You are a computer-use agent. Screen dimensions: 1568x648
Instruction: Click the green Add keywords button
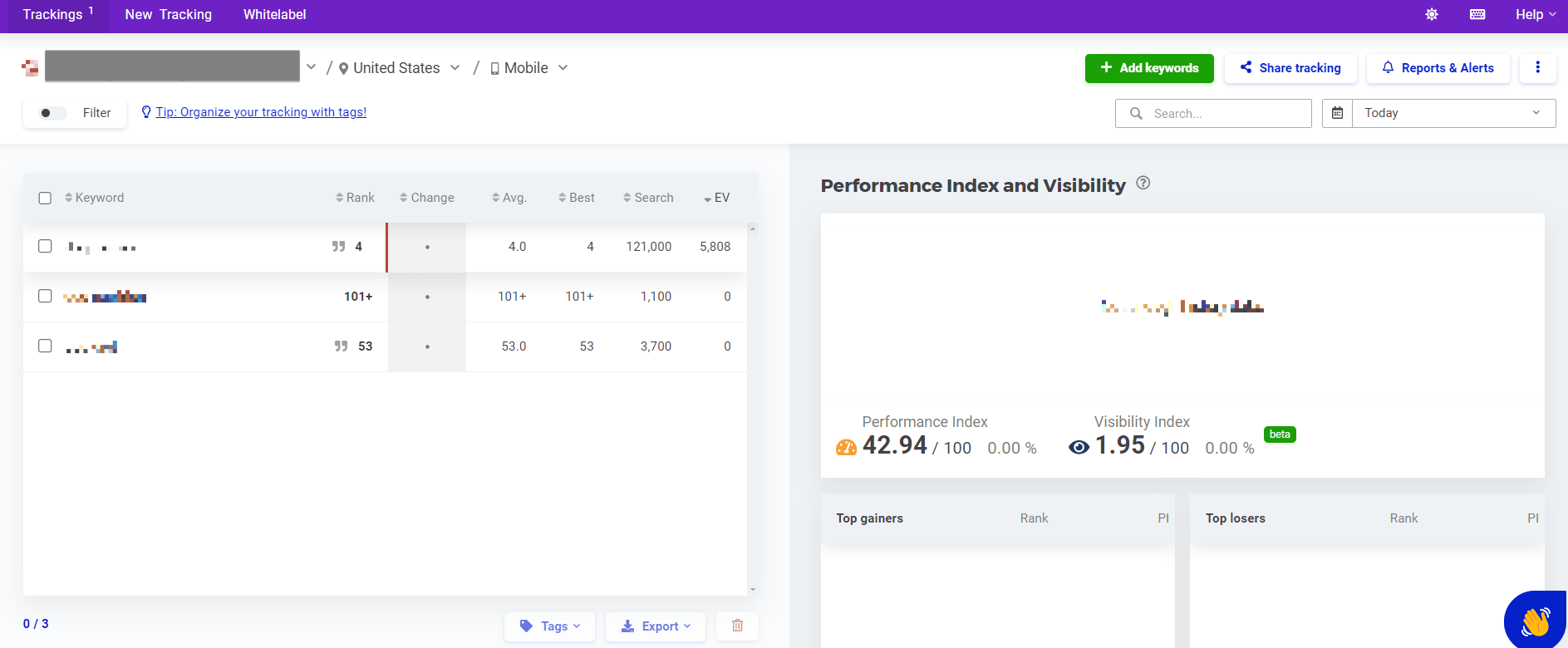tap(1149, 68)
